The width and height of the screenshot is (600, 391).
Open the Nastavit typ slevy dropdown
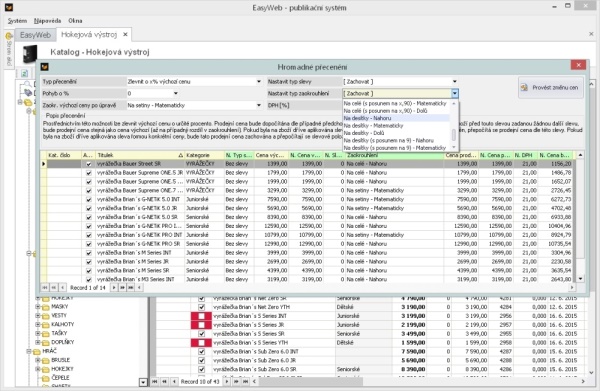[x=455, y=81]
